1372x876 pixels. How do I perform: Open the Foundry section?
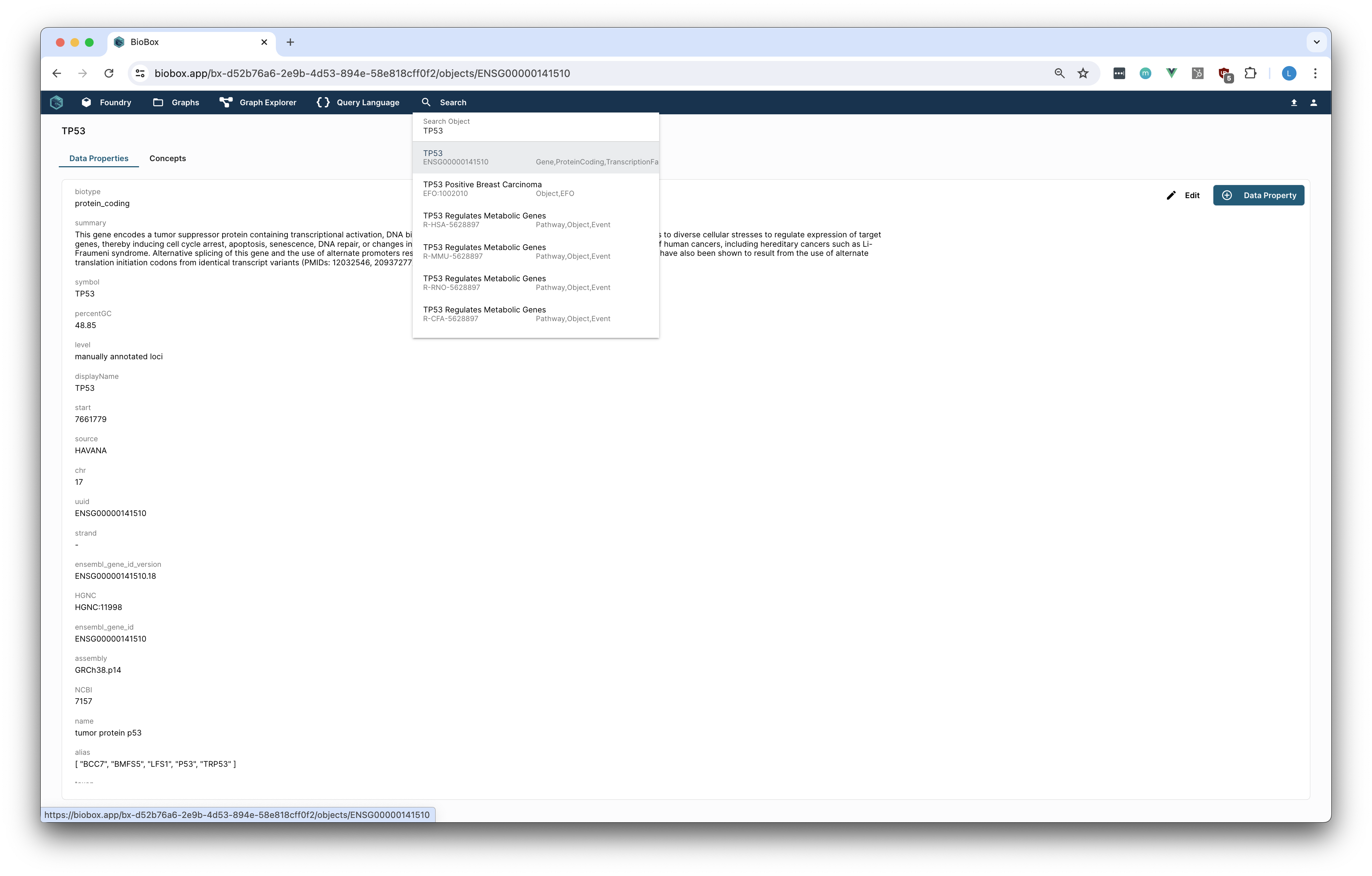[x=107, y=103]
